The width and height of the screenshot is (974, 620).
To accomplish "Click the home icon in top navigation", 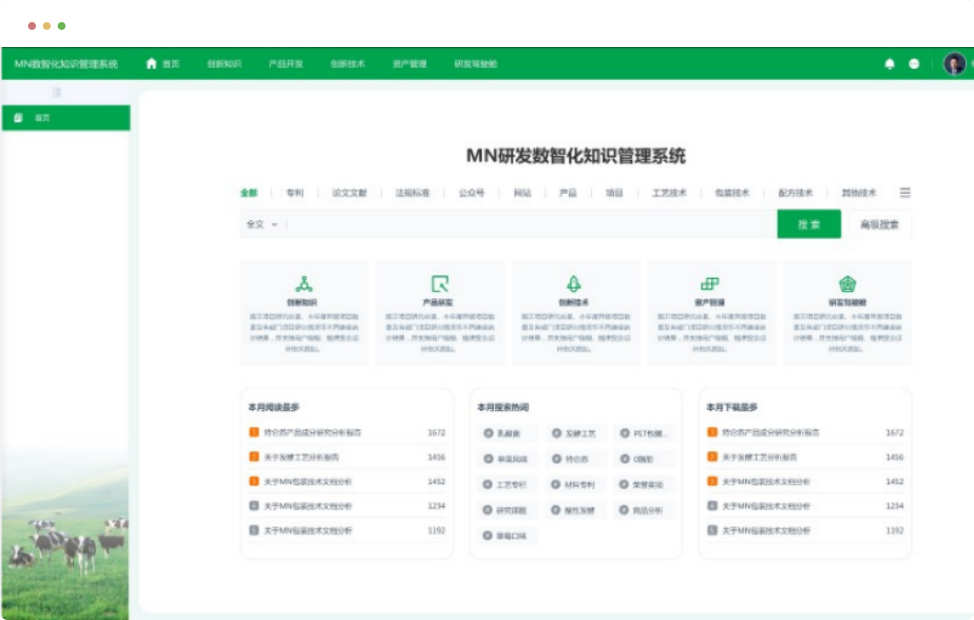I will (x=152, y=64).
